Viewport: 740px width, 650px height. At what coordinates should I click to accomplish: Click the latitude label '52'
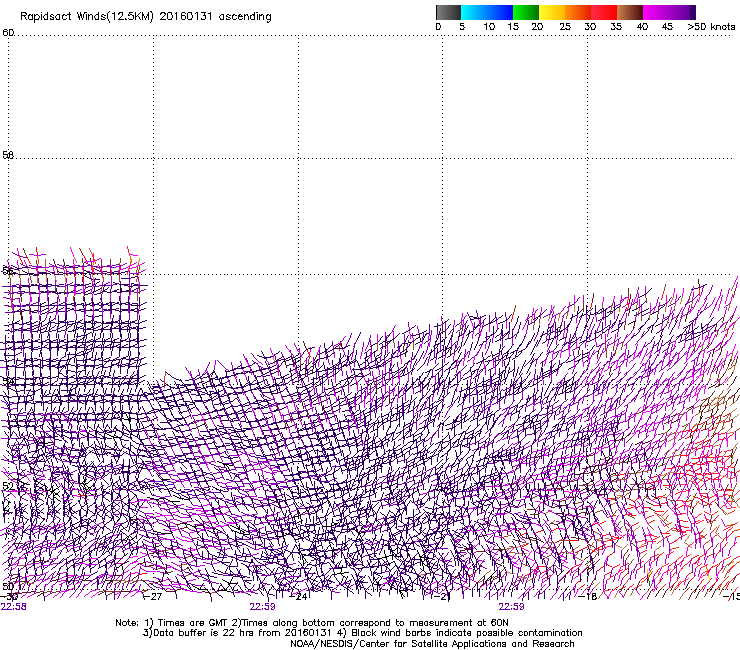point(8,486)
